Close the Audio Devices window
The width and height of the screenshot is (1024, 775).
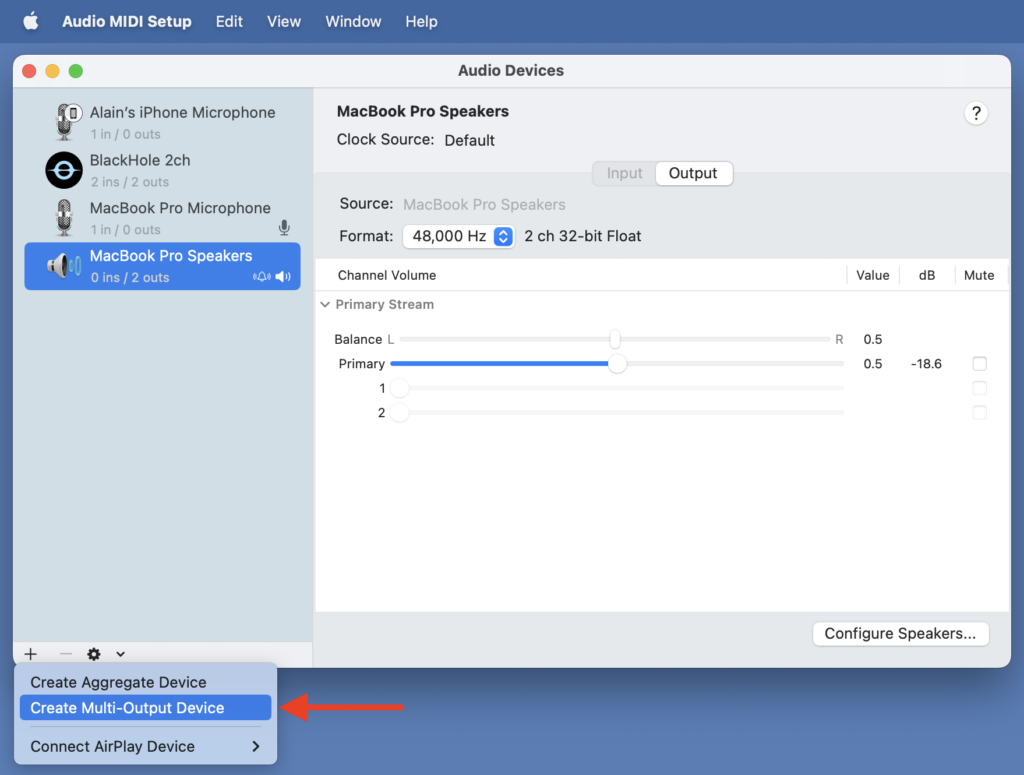click(29, 71)
